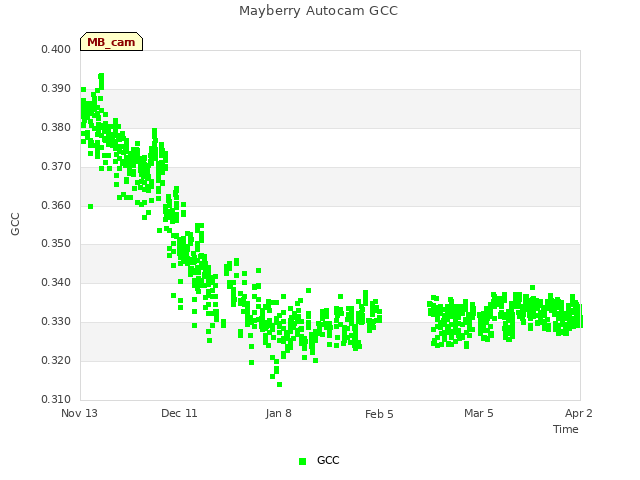Viewport: 640px width, 480px height.
Task: Click the vertical GCC axis title
Action: 16,224
